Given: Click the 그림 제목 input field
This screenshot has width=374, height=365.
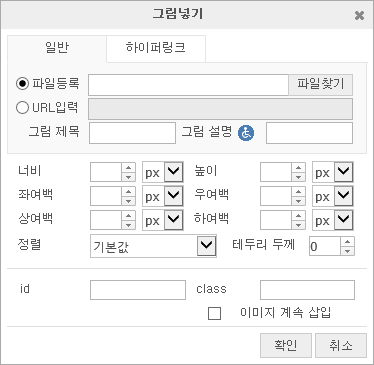Looking at the screenshot, I should pyautogui.click(x=132, y=133).
